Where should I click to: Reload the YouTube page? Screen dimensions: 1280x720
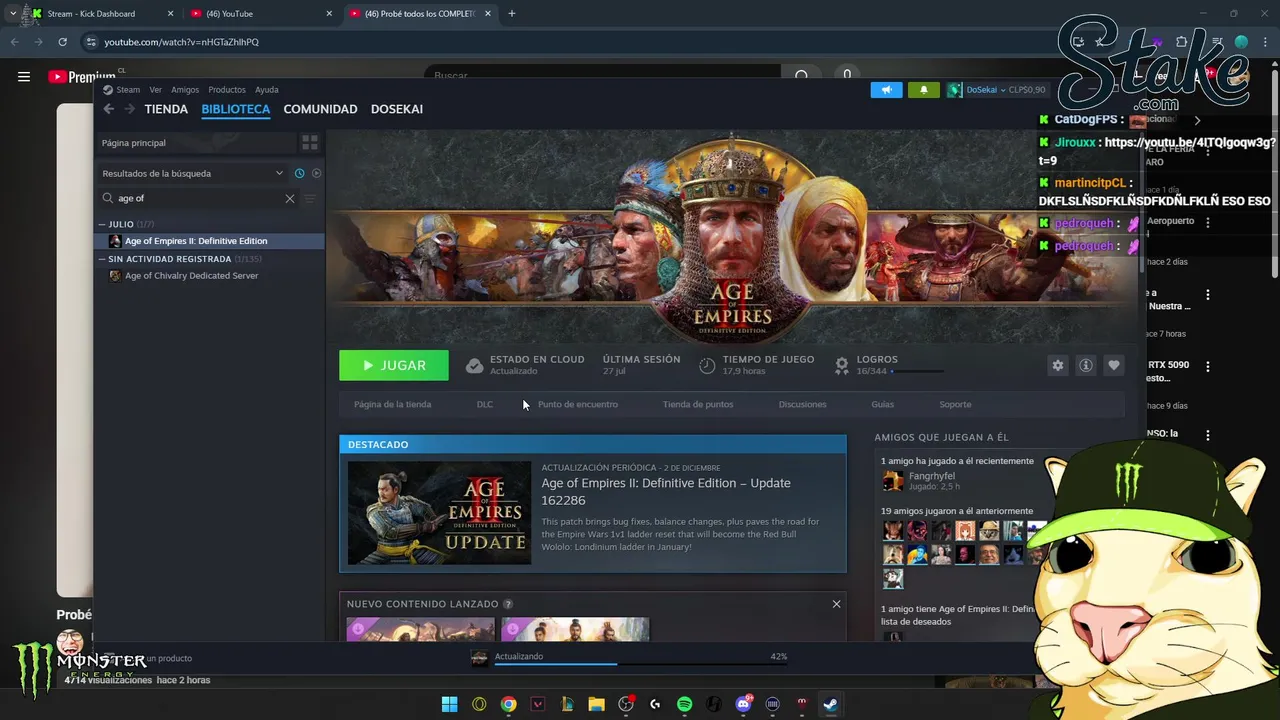[x=62, y=42]
